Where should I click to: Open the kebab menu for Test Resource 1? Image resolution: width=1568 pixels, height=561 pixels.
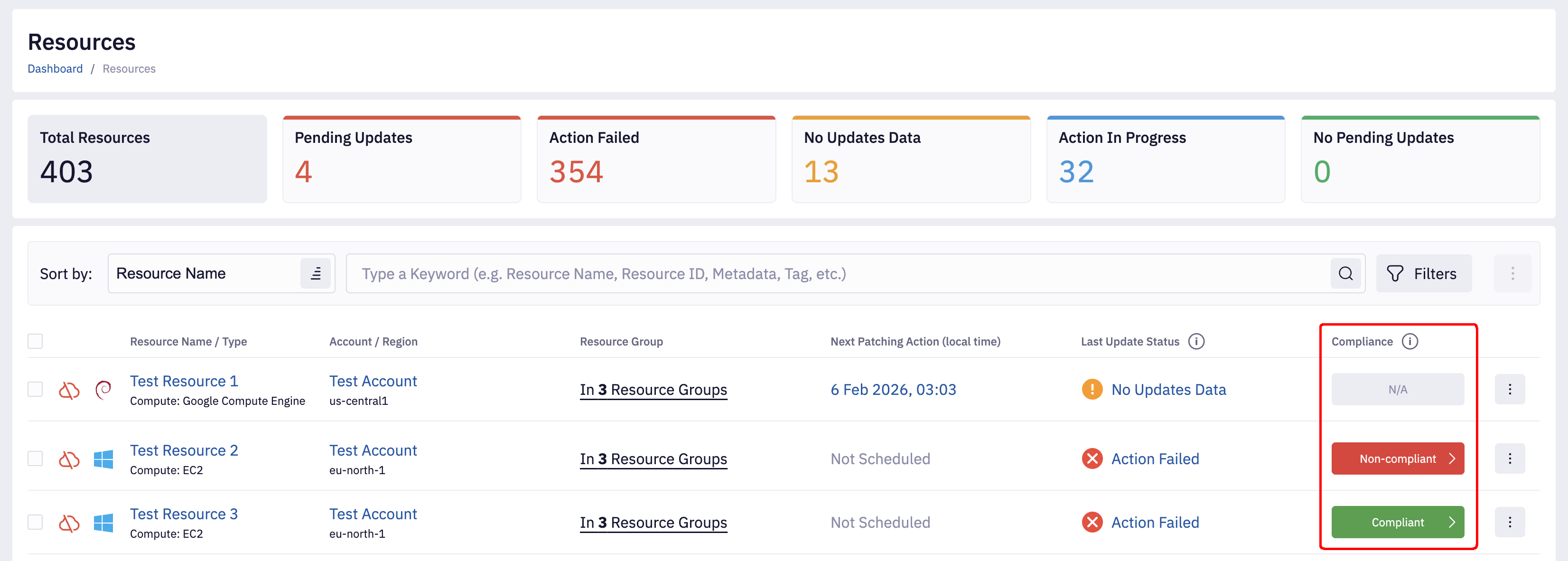click(x=1510, y=389)
